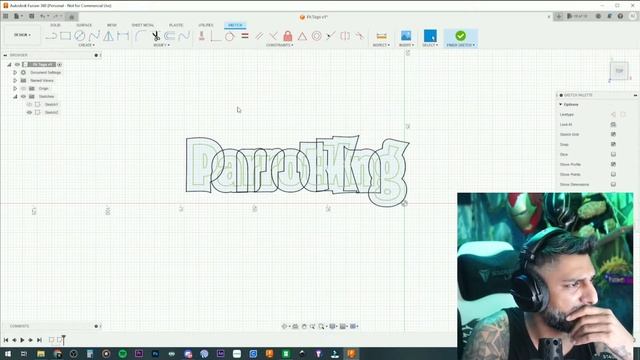Image resolution: width=640 pixels, height=360 pixels.
Task: Toggle visibility of Sketches folder
Action: (x=23, y=96)
